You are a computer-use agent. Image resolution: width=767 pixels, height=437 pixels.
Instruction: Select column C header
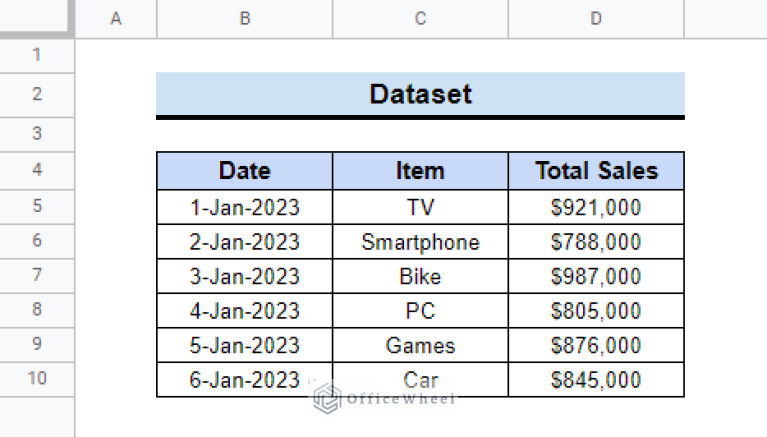[x=420, y=19]
